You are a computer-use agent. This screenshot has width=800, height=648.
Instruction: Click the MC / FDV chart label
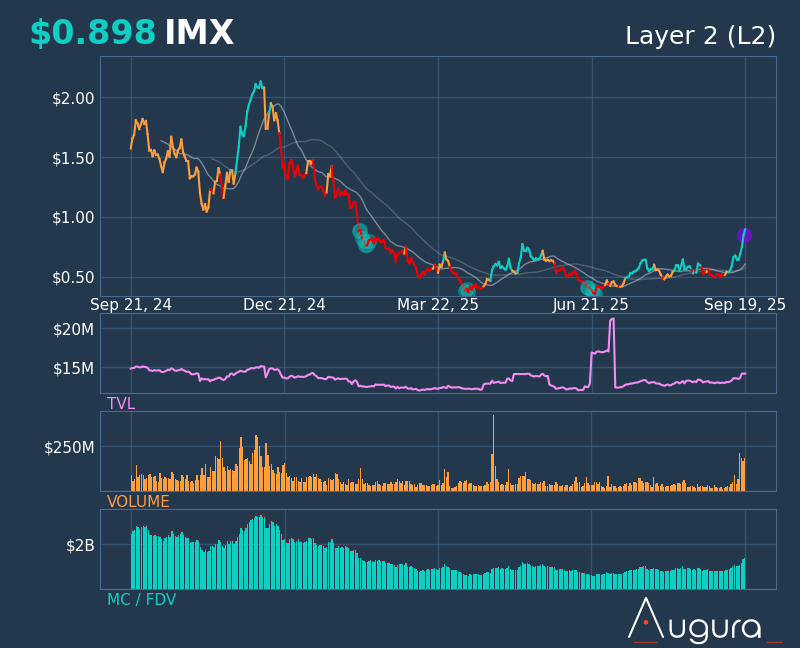pos(141,600)
